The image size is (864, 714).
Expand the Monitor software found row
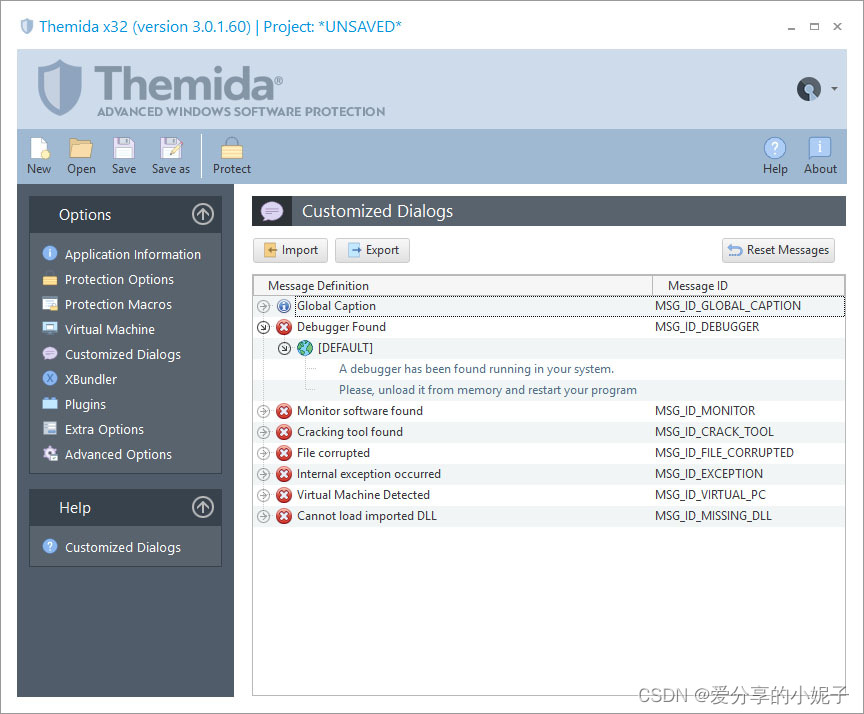pyautogui.click(x=263, y=411)
